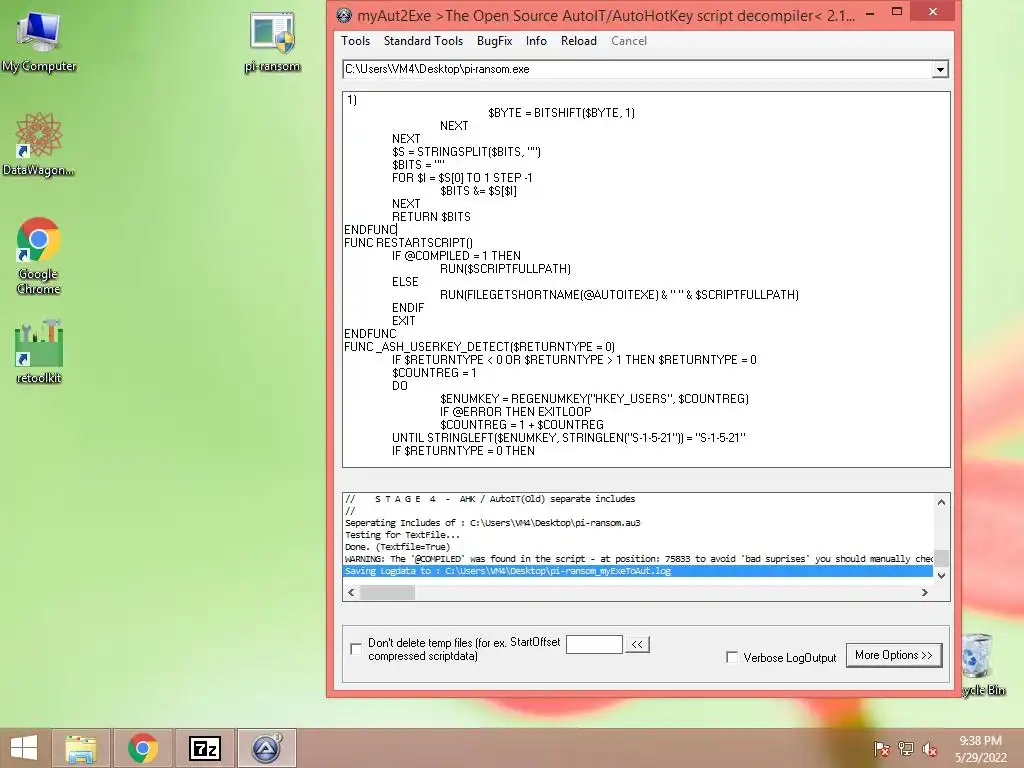Click 'Testing for TextFile...' log line
This screenshot has width=1024, height=768.
(402, 535)
